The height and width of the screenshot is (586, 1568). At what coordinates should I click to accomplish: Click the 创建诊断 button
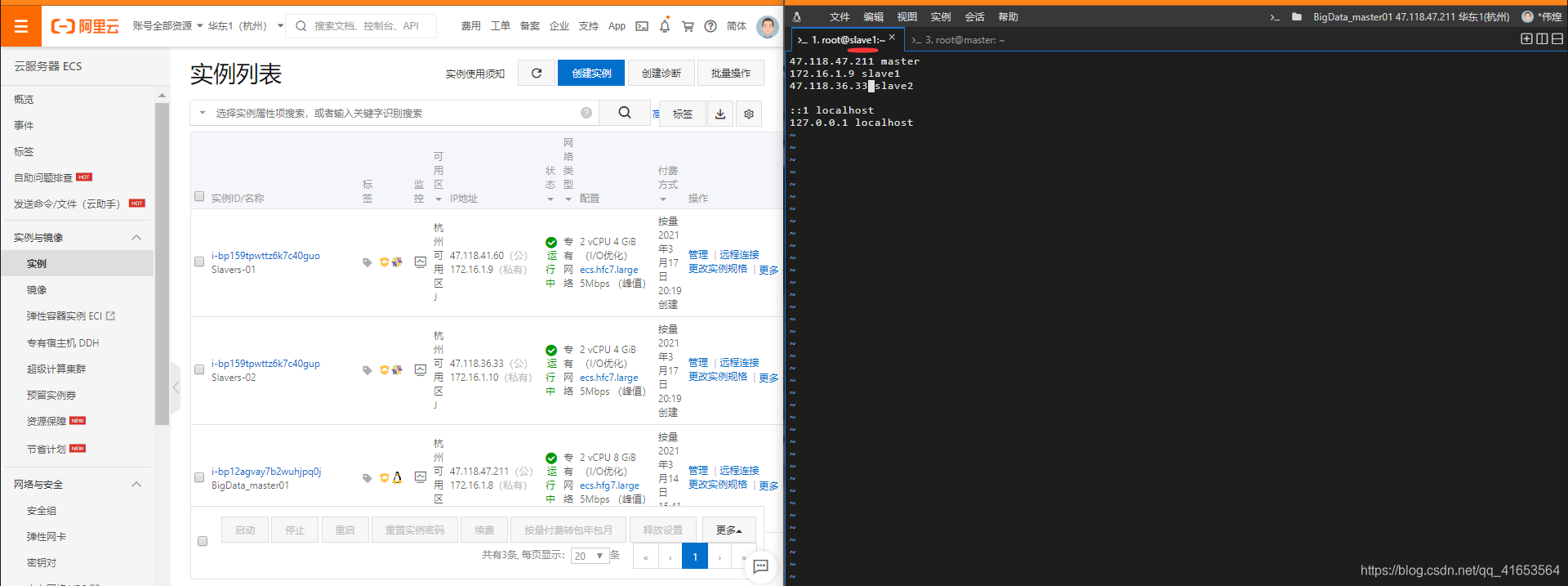(661, 73)
